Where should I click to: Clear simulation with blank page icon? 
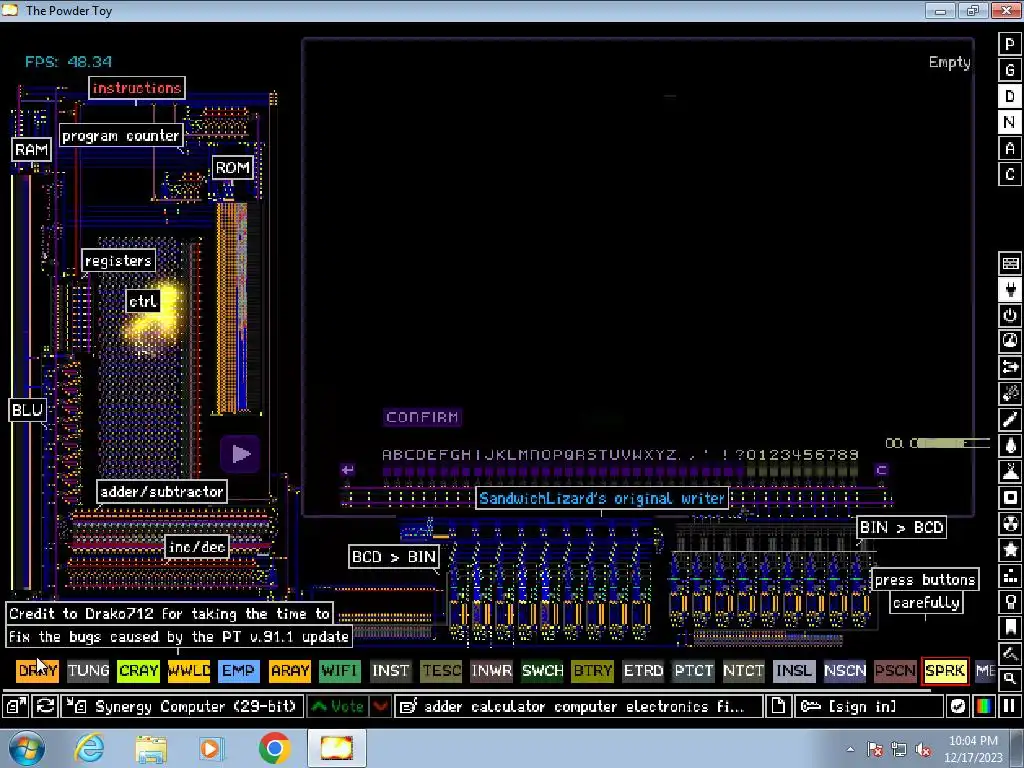(x=778, y=706)
